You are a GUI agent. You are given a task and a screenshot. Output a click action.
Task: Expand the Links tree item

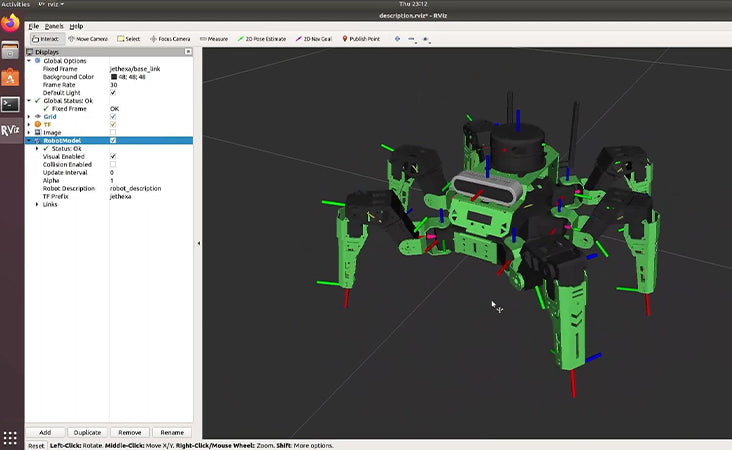point(37,204)
